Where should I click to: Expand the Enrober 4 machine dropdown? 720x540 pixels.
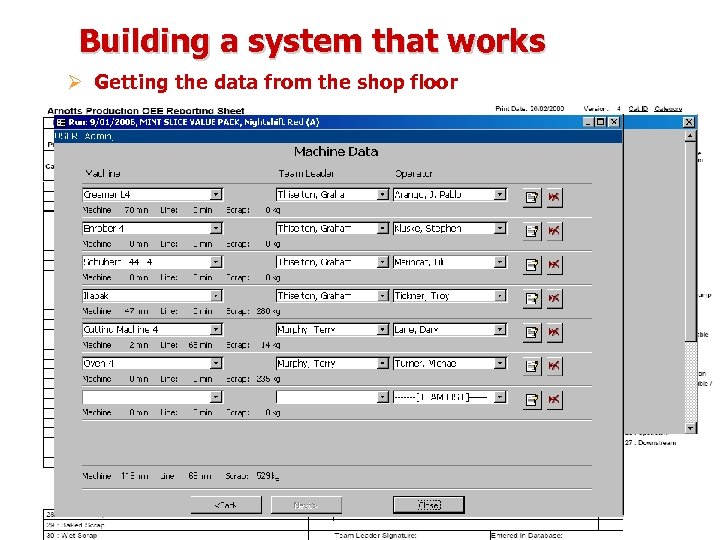(216, 228)
